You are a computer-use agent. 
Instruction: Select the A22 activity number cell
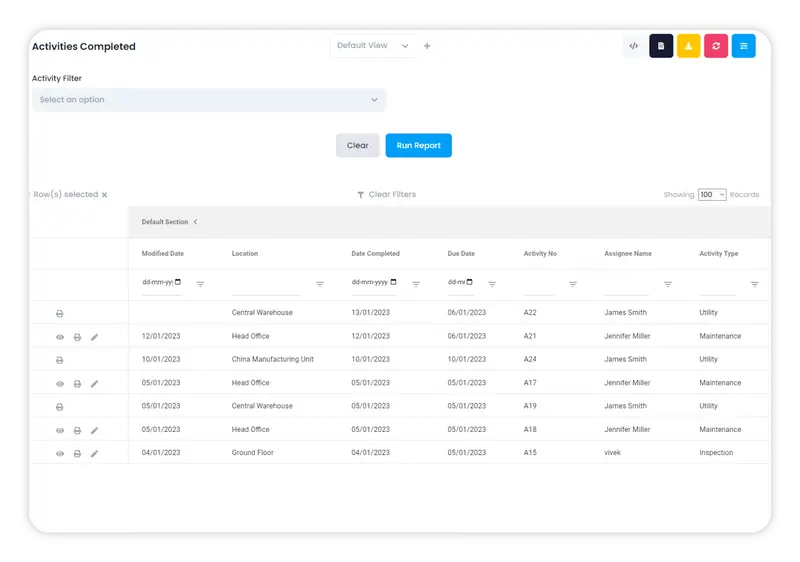pyautogui.click(x=530, y=312)
